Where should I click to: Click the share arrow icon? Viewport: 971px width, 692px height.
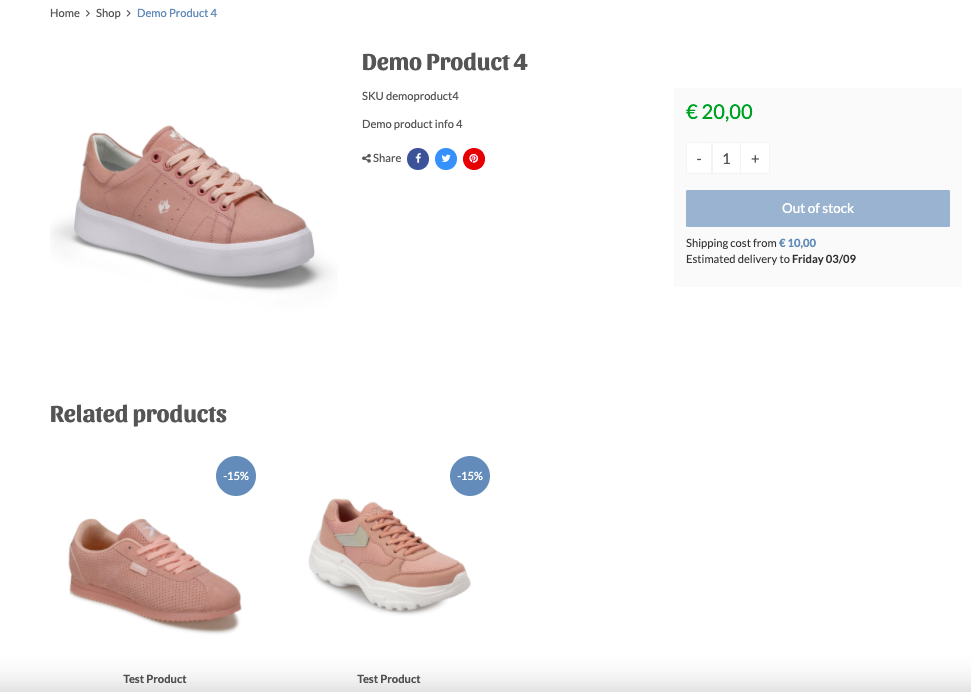(x=367, y=158)
